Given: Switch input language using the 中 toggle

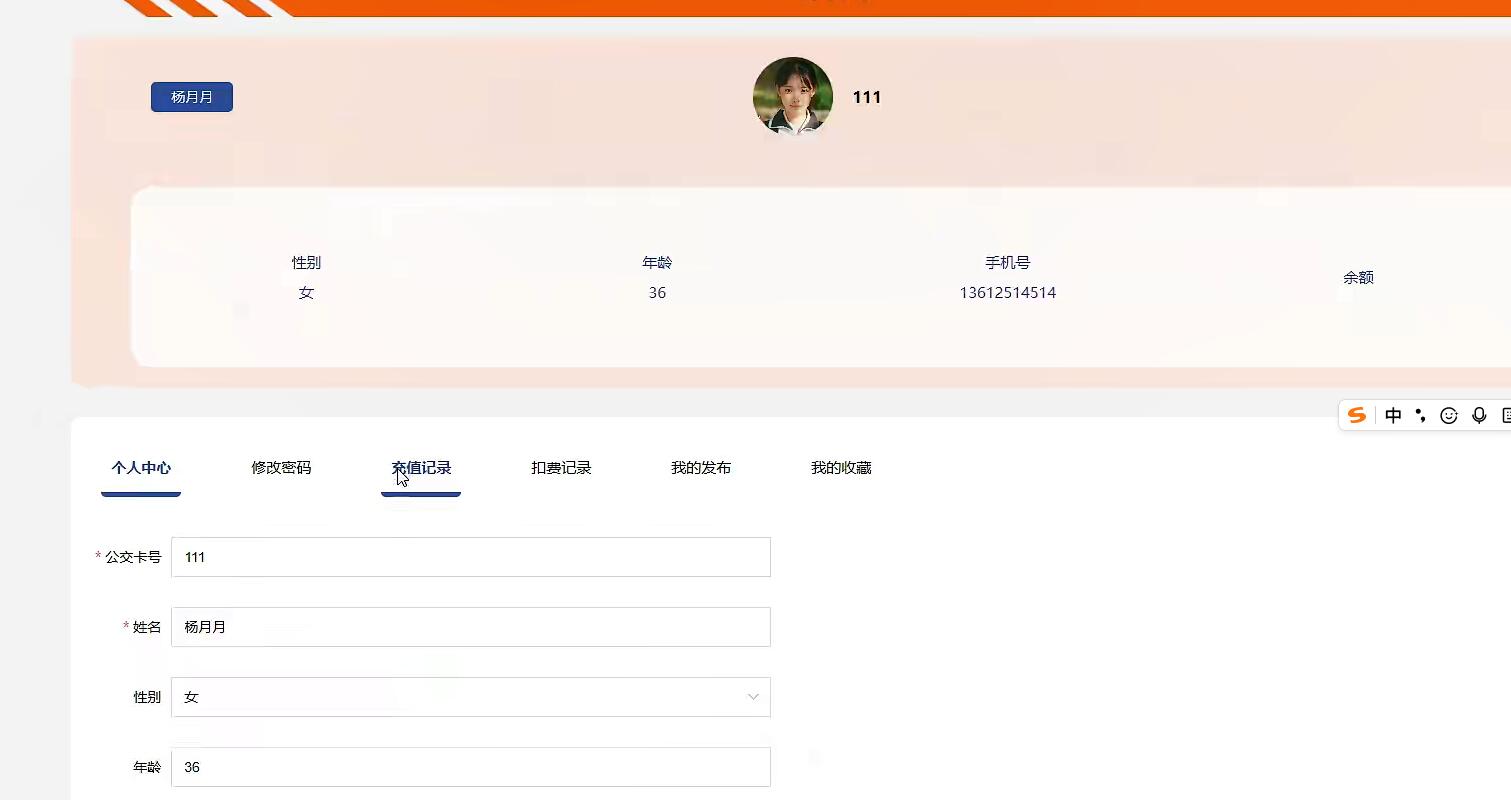Looking at the screenshot, I should (x=1393, y=415).
